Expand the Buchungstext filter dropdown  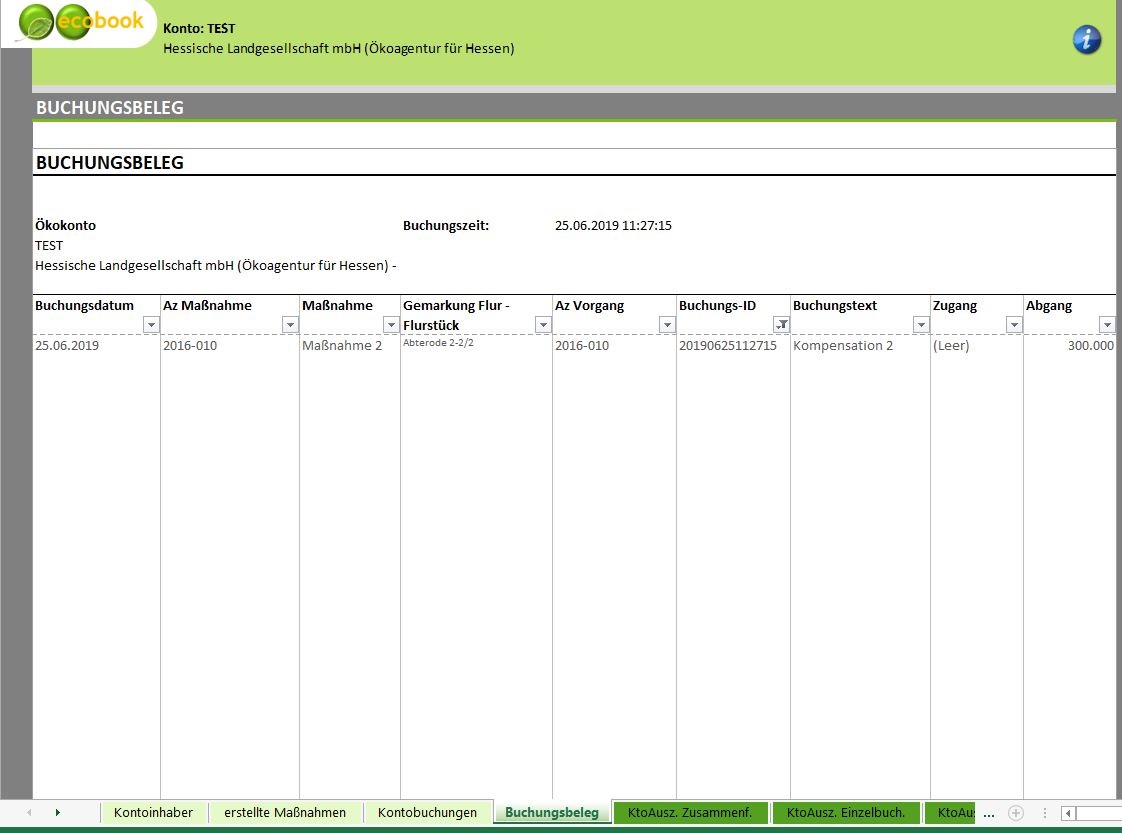tap(921, 325)
